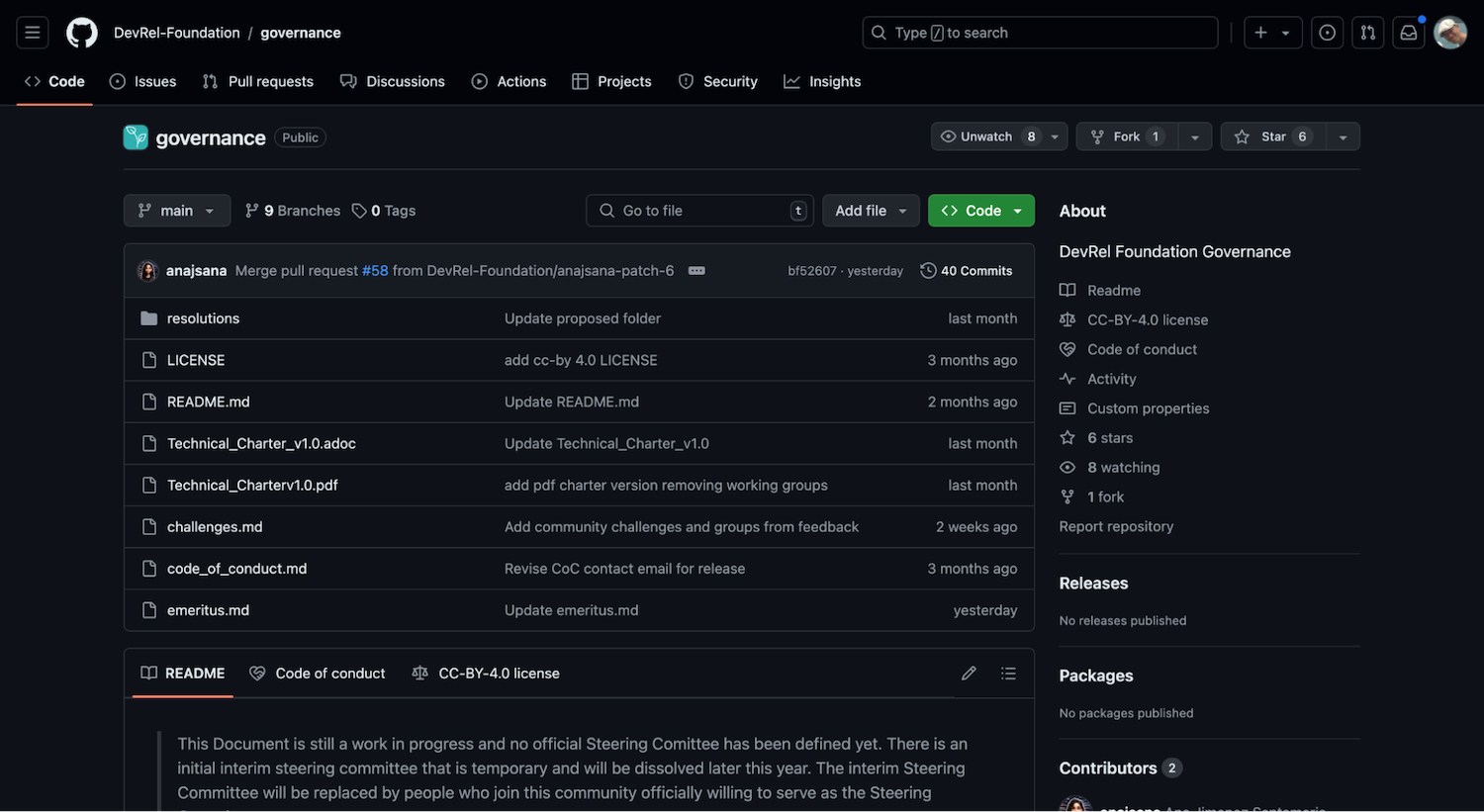Viewport: 1484px width, 812px height.
Task: Open the Releases section heading link
Action: [x=1093, y=584]
